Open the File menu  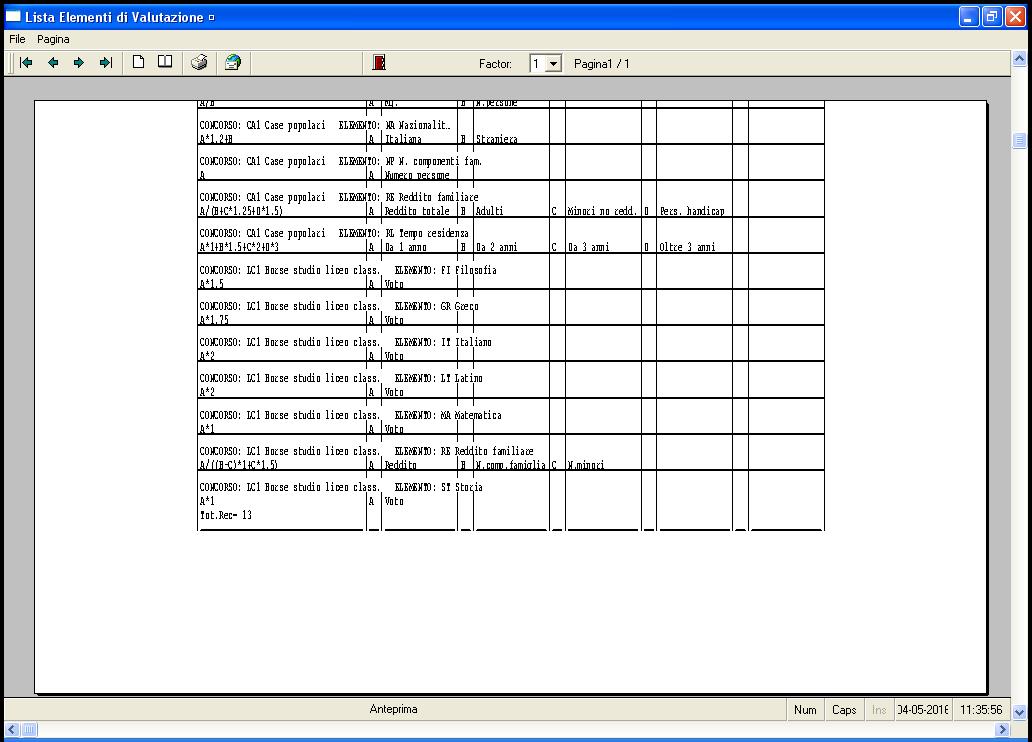pos(17,39)
